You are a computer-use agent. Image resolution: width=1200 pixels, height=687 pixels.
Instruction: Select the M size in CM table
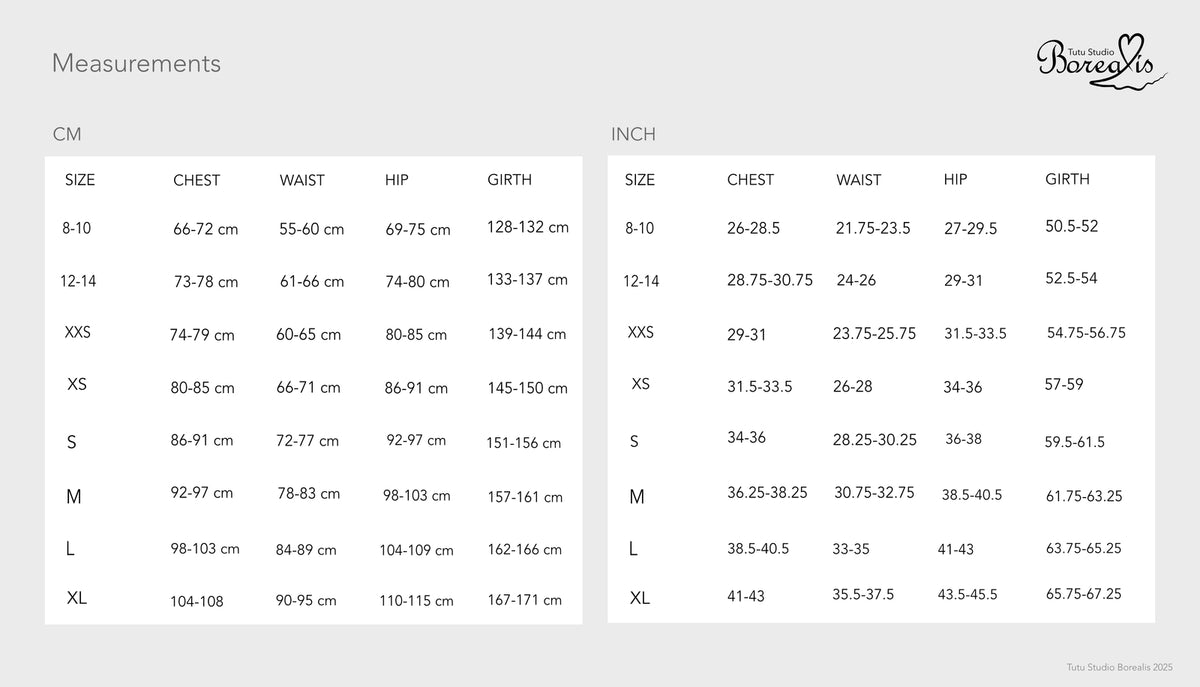pos(73,497)
